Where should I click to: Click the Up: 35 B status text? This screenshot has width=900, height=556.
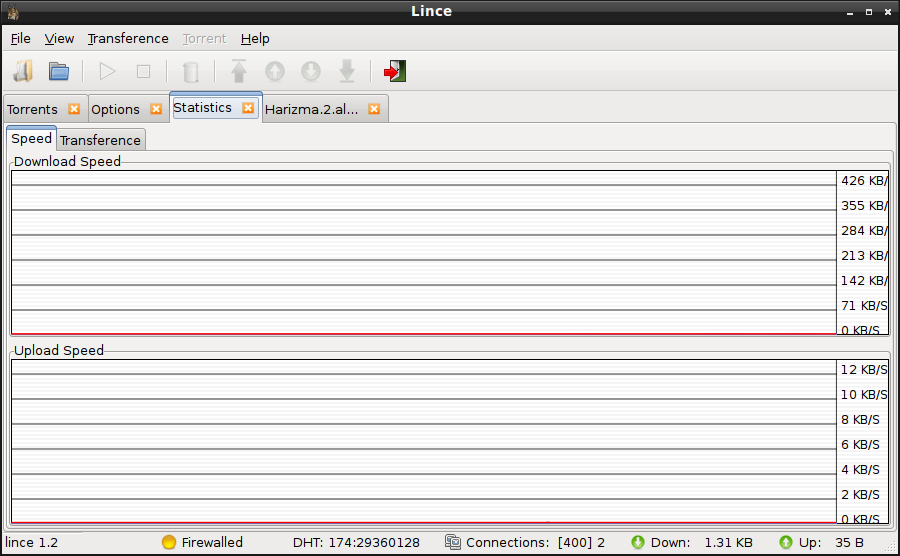[831, 542]
